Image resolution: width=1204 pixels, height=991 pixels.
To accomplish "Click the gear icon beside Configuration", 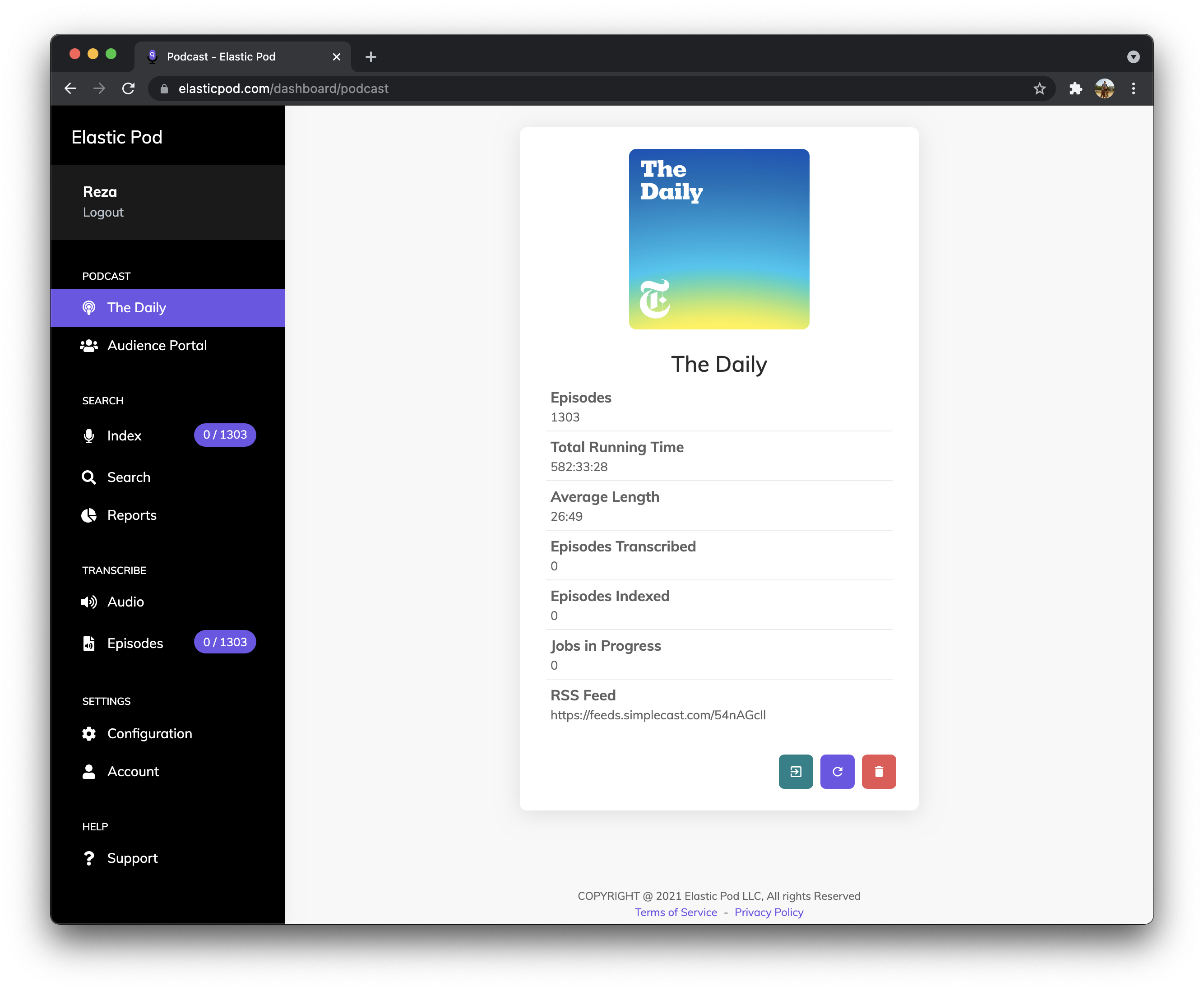I will click(88, 733).
